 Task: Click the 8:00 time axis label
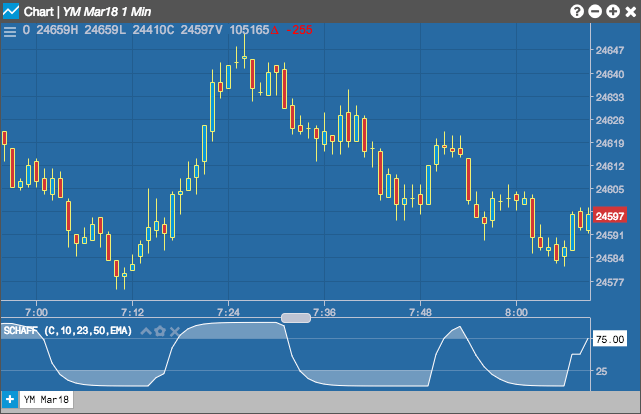pos(516,313)
